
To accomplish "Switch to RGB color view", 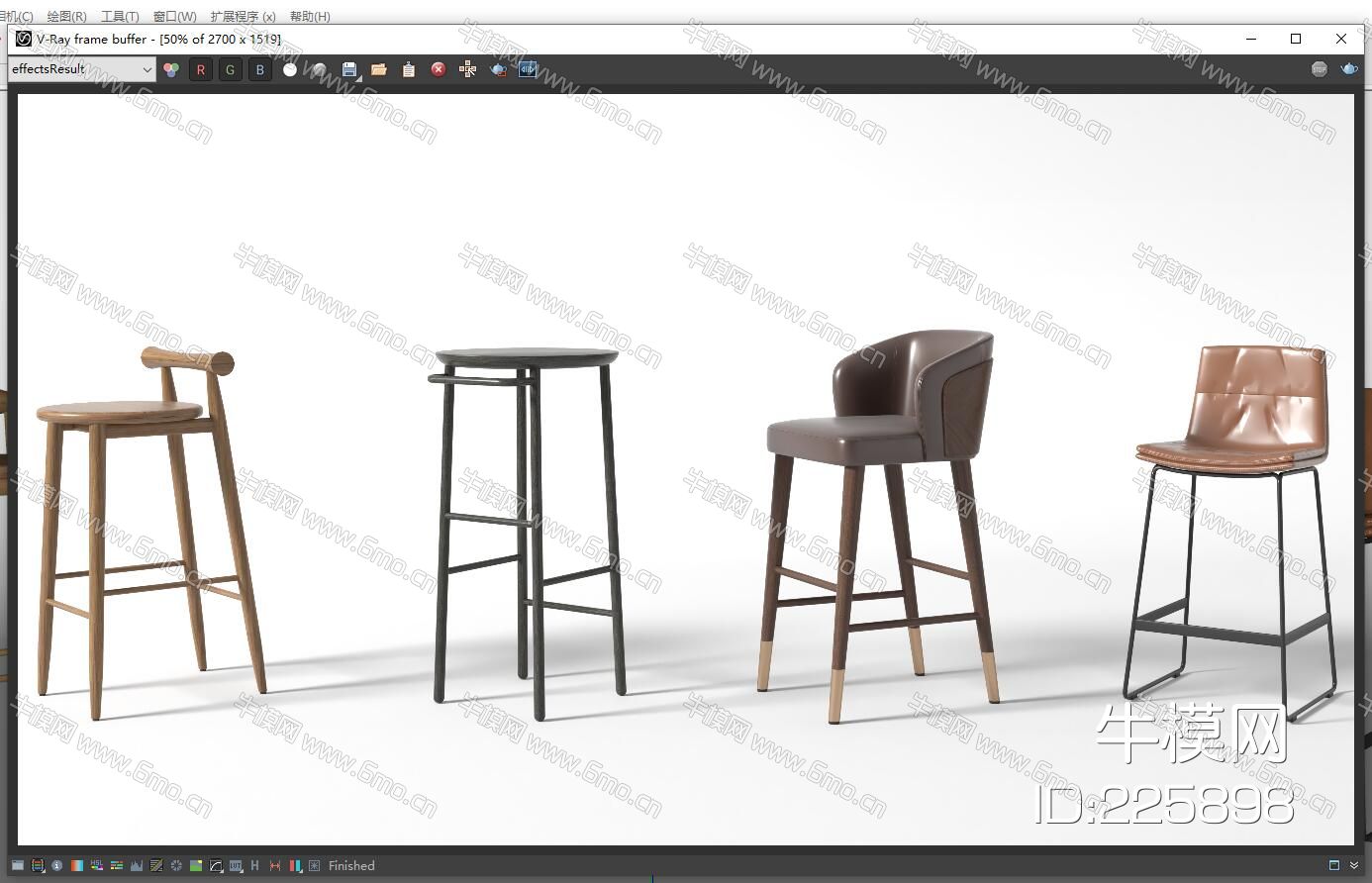I will [x=171, y=69].
